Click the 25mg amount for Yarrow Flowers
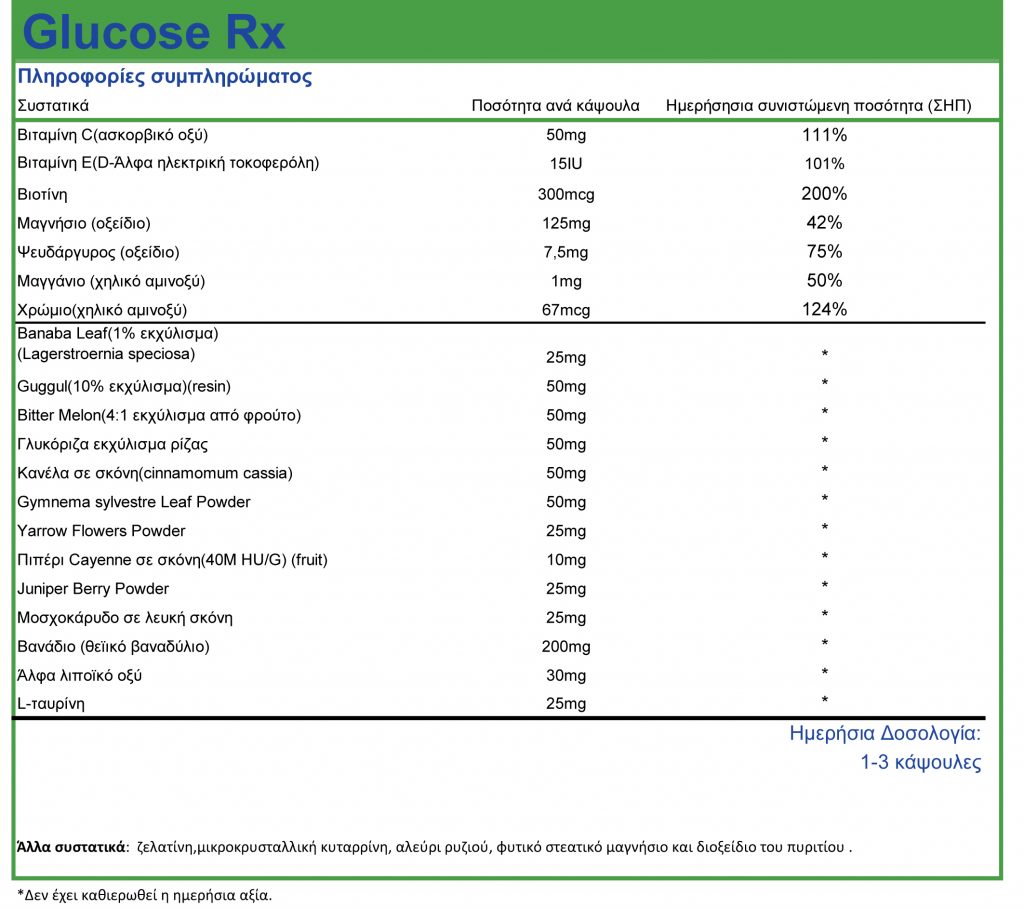Viewport: 1024px width, 908px height. [x=566, y=531]
